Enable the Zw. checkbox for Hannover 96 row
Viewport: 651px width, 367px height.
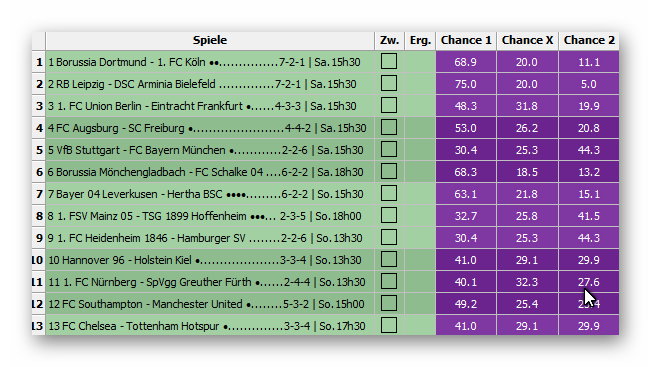[389, 259]
